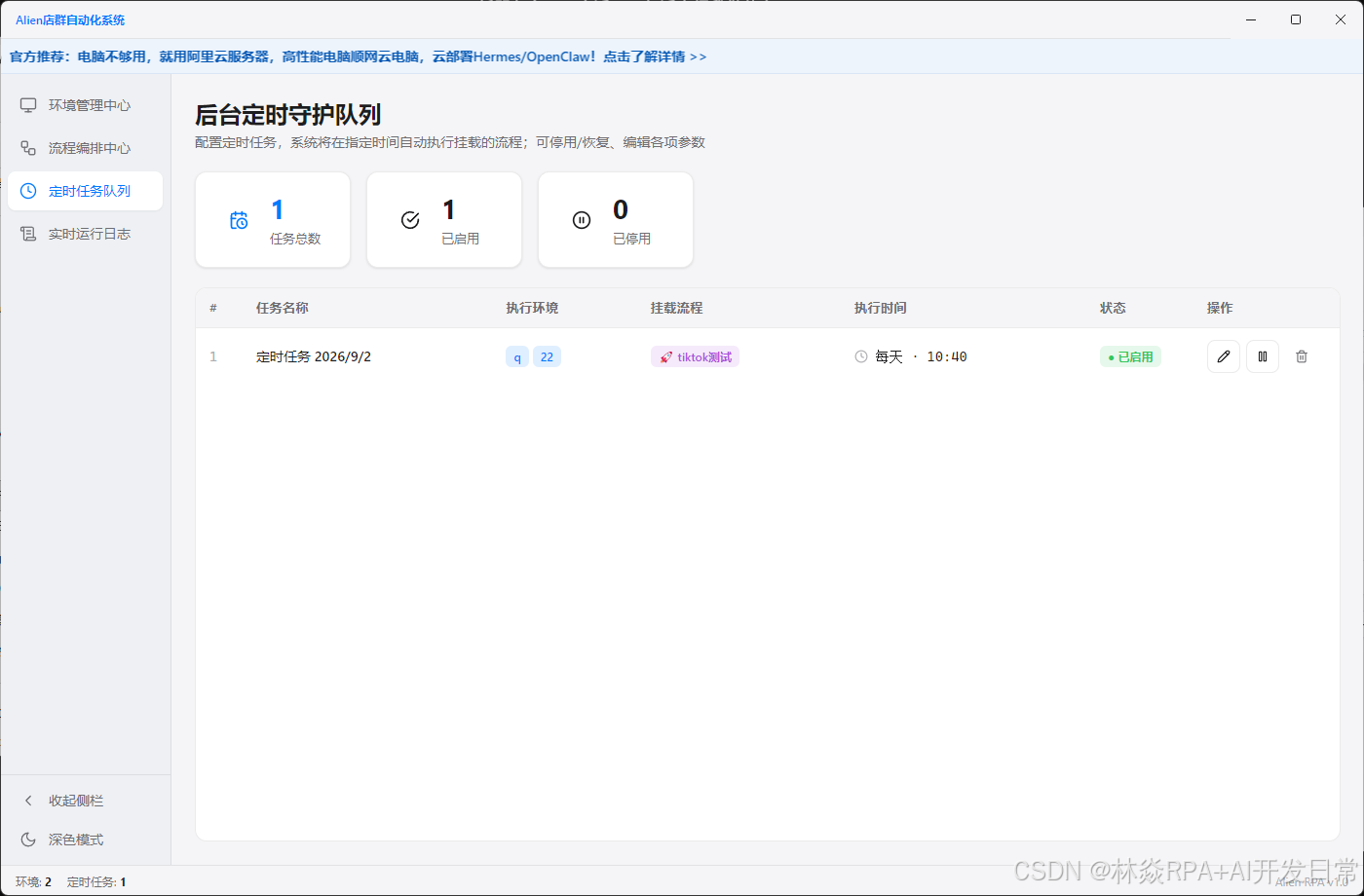
Task: Click the 状态 column header
Action: (1113, 308)
